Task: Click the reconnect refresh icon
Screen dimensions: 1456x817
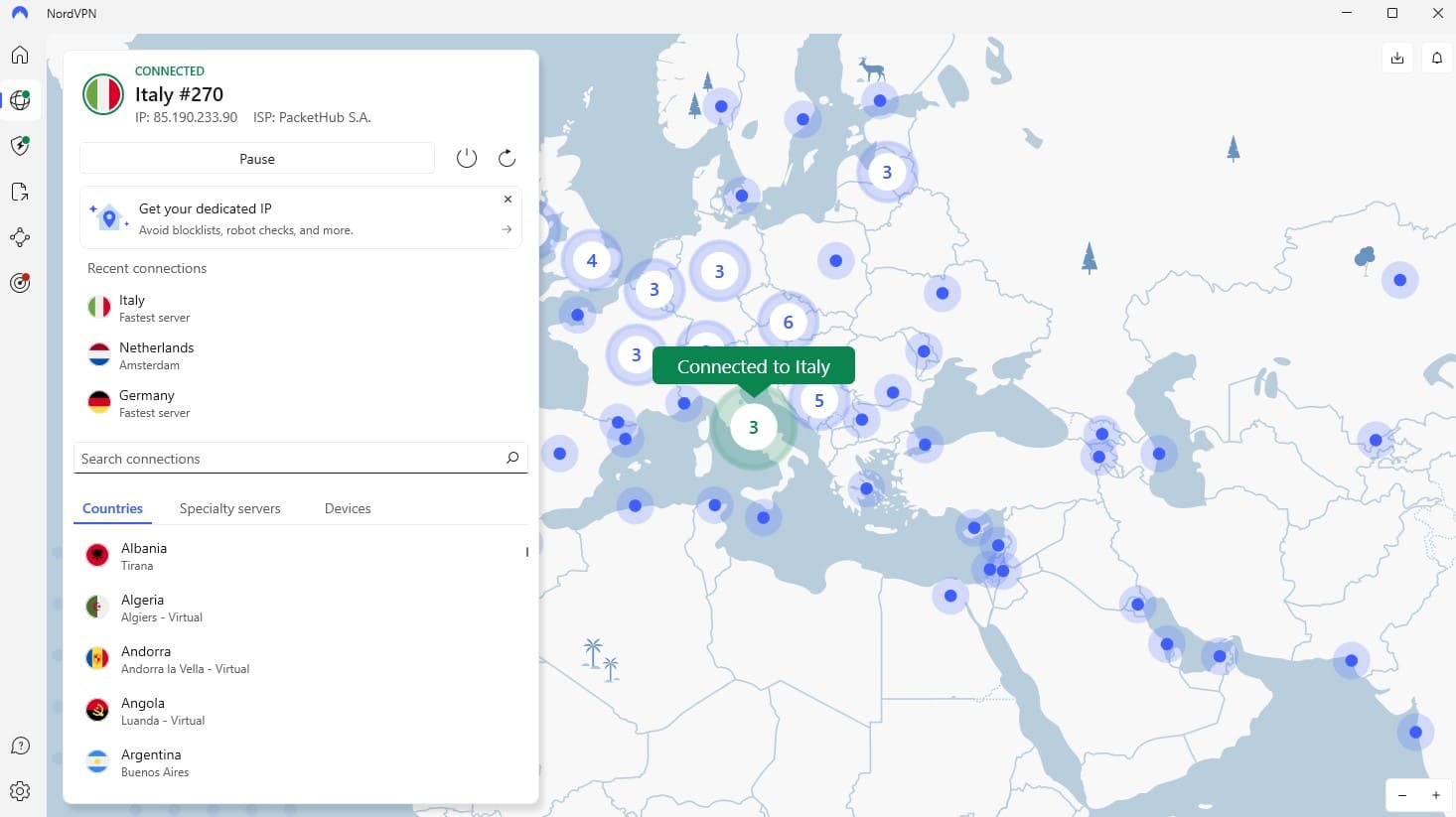Action: 507,158
